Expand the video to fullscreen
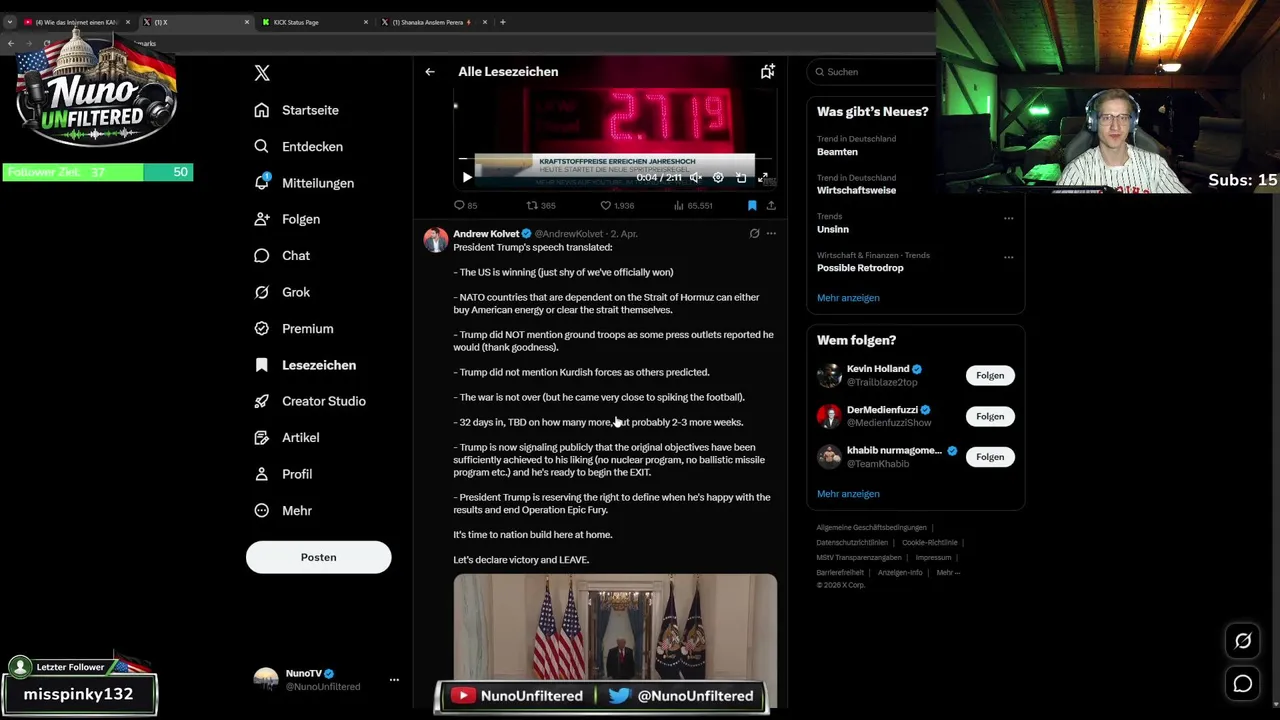This screenshot has width=1280, height=720. pyautogui.click(x=763, y=177)
